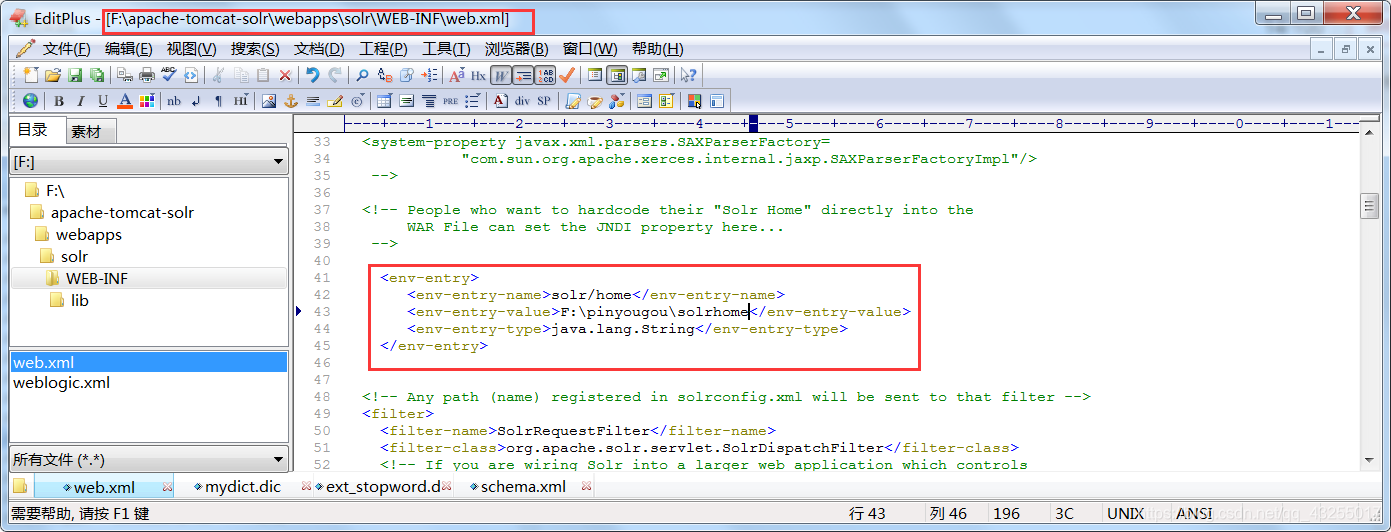Image resolution: width=1391 pixels, height=532 pixels.
Task: Select the apache-tomcat-solr folder
Action: click(122, 212)
